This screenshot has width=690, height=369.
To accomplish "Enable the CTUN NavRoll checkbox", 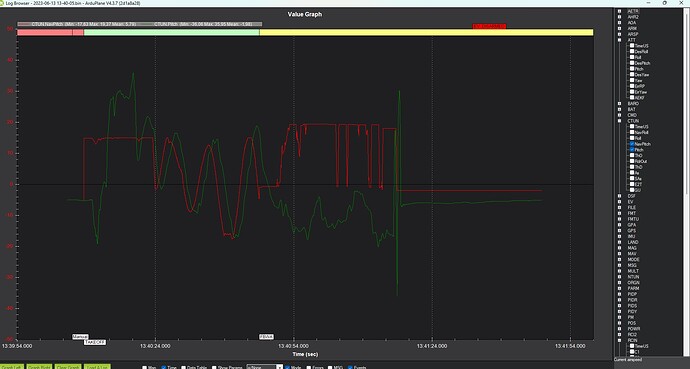I will pyautogui.click(x=632, y=132).
